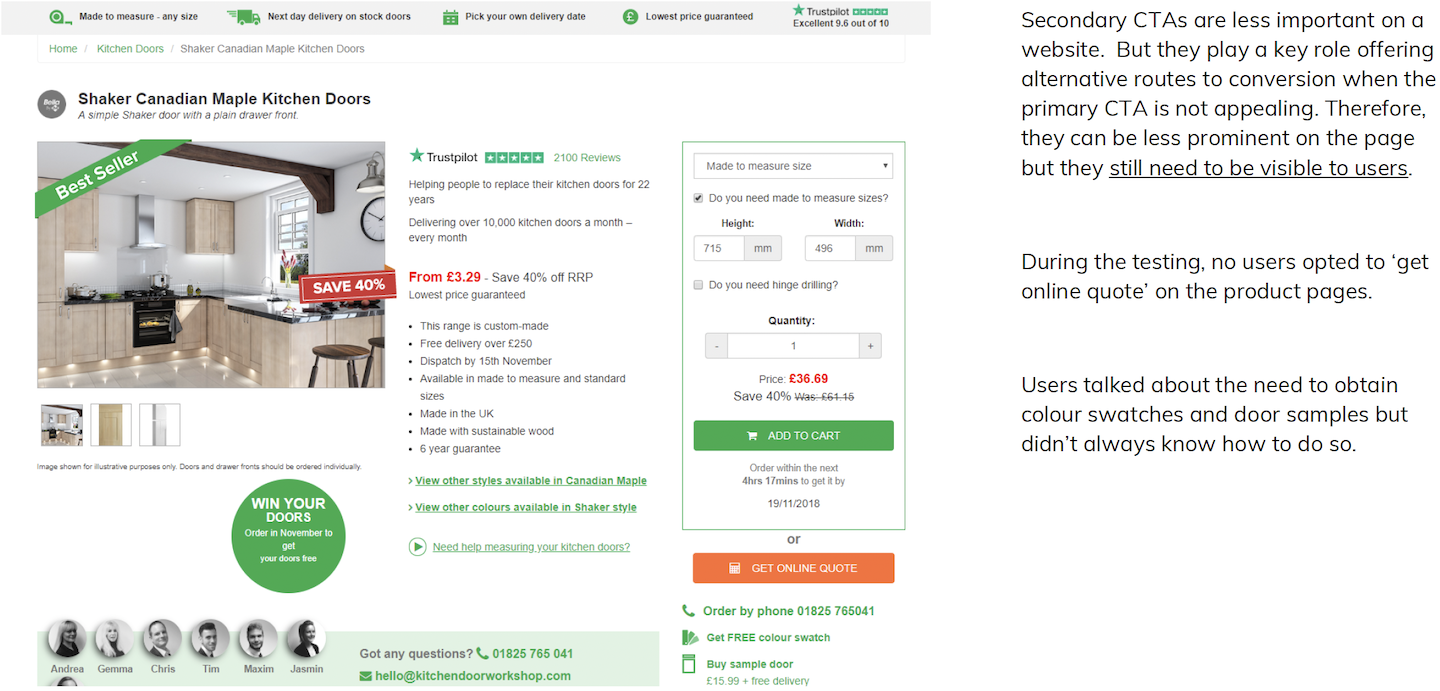Viewport: 1440px width, 691px height.
Task: View other colours available in Shaker style
Action: [x=525, y=507]
